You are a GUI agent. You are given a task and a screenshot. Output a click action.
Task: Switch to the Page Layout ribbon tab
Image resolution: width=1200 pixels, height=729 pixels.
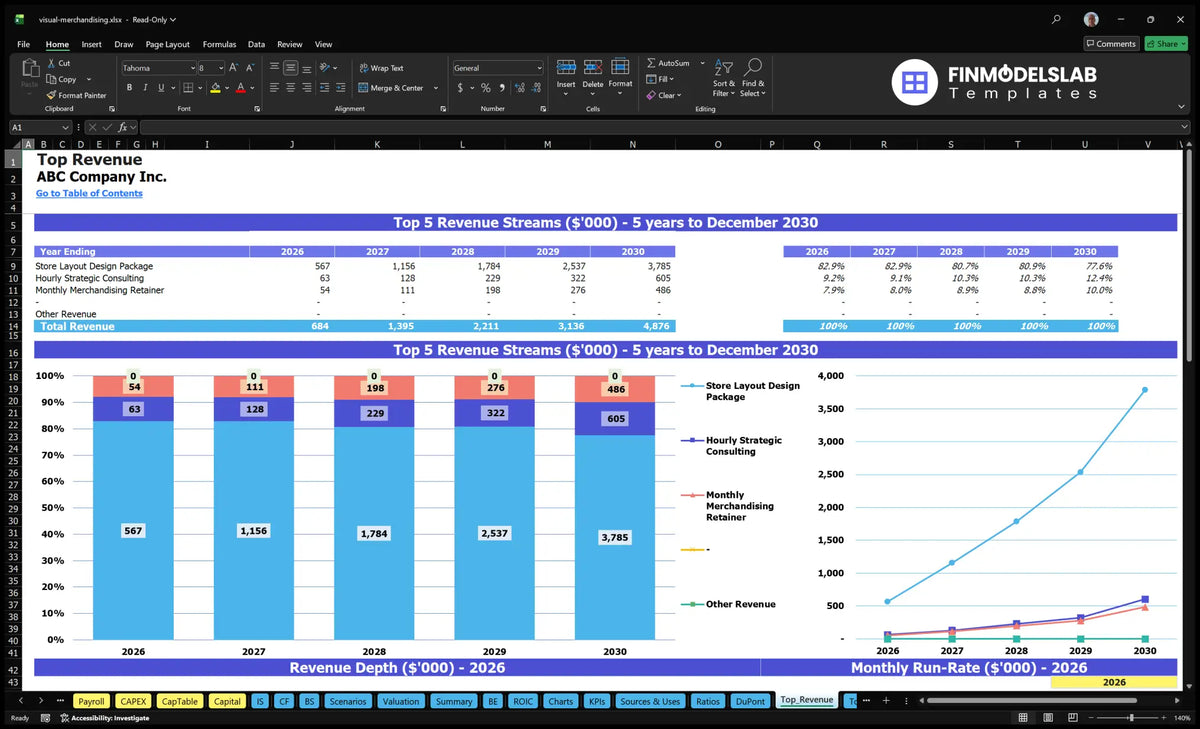tap(167, 44)
